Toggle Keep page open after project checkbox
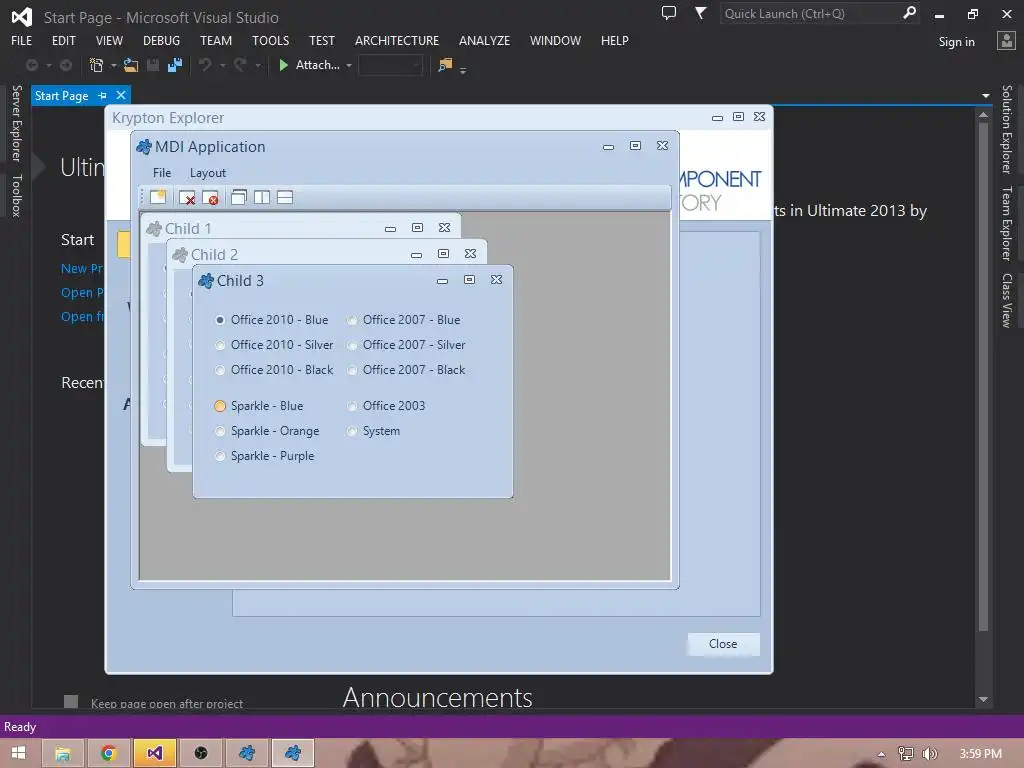The height and width of the screenshot is (768, 1024). 71,702
